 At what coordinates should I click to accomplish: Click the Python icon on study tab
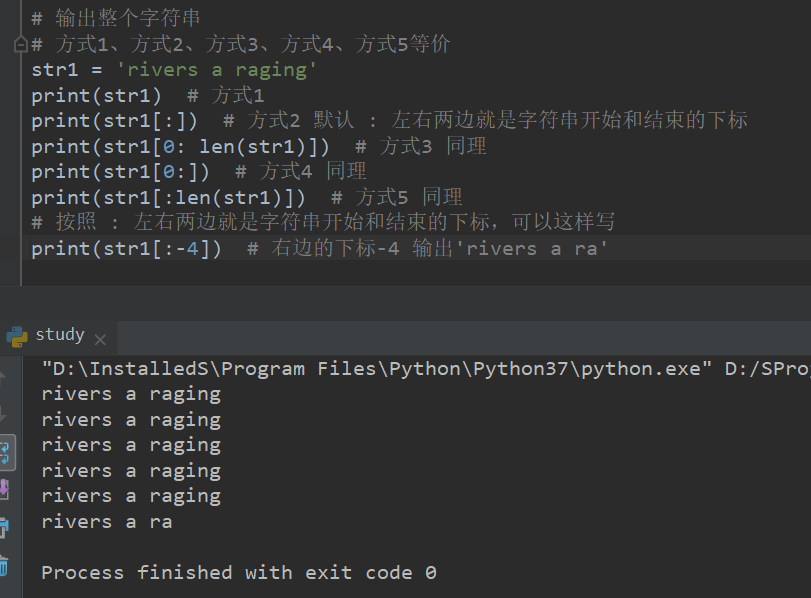pos(17,337)
